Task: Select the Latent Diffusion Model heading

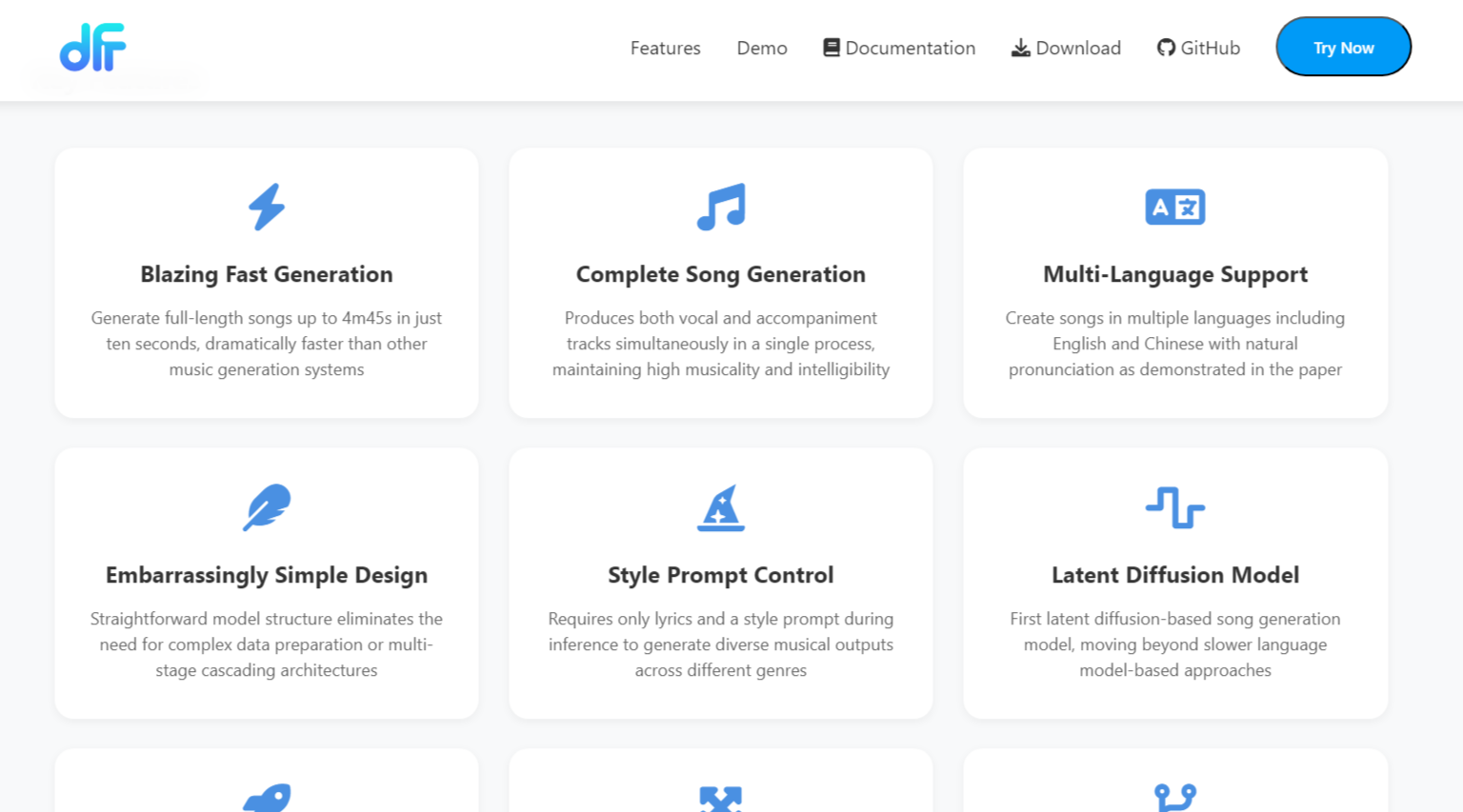Action: click(1174, 575)
